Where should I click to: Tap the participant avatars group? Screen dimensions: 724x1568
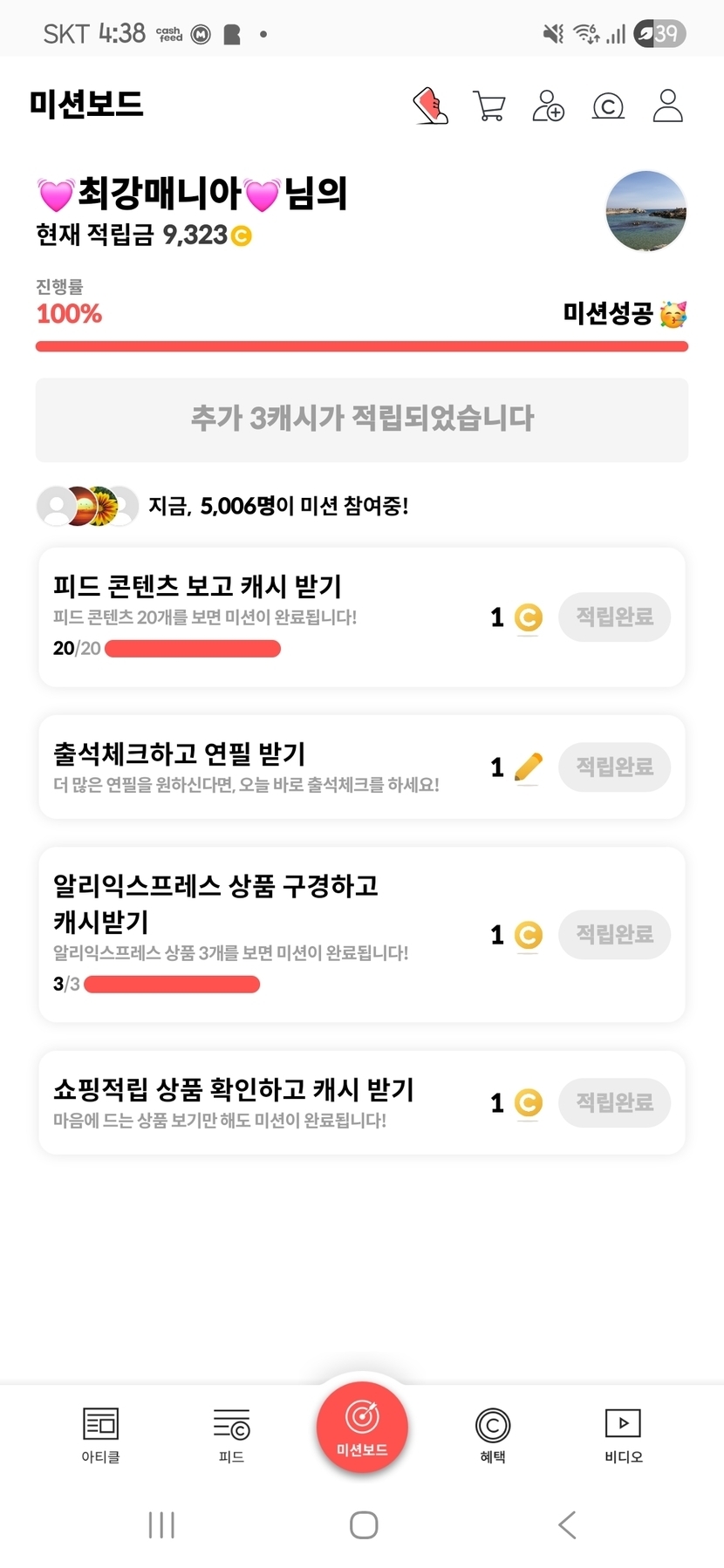pos(87,506)
